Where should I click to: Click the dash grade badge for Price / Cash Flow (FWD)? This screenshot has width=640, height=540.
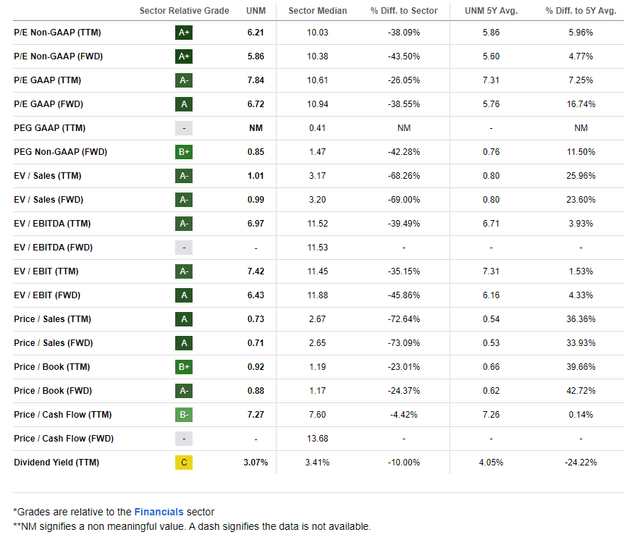[184, 439]
